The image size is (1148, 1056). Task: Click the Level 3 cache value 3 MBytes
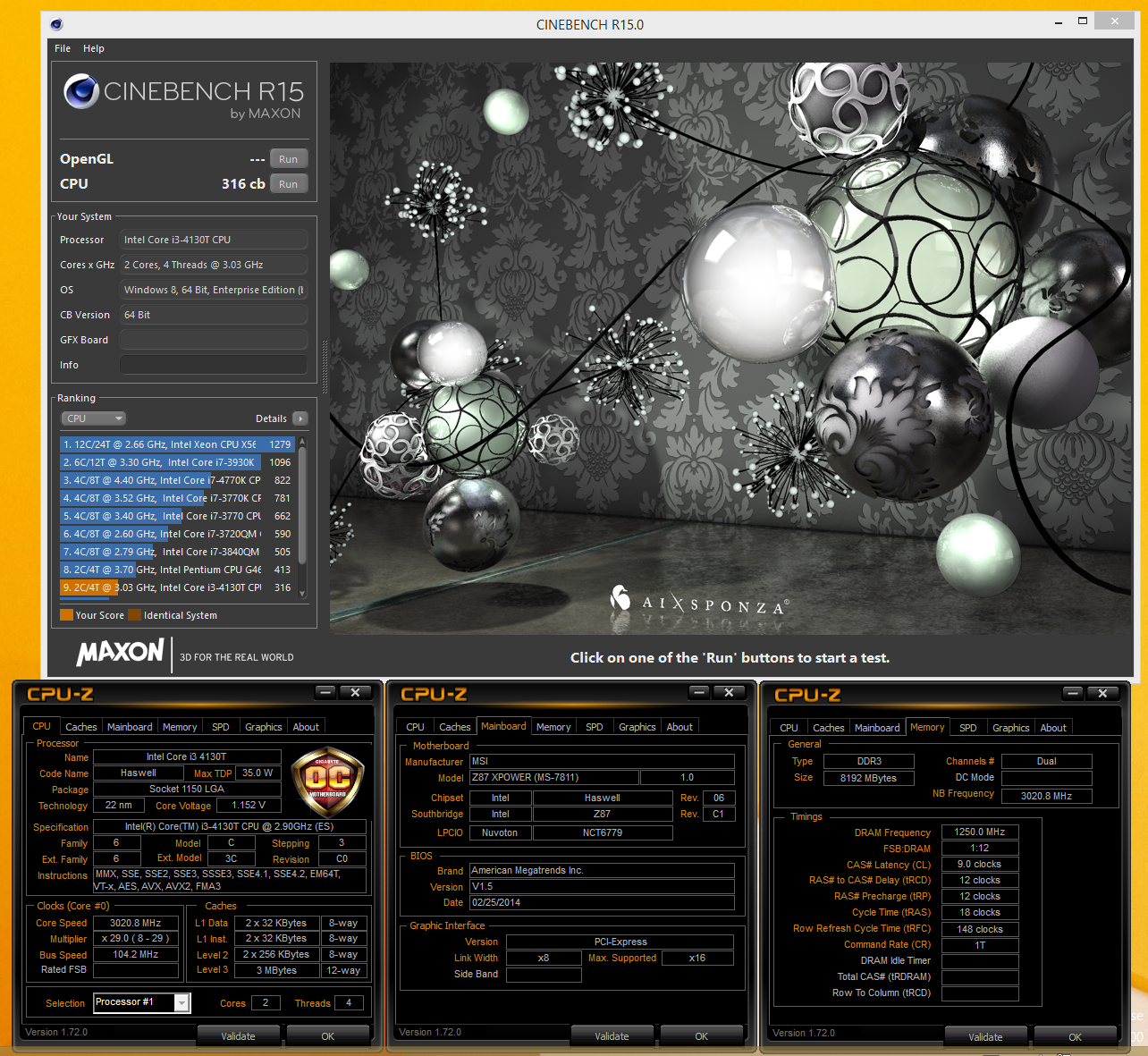277,970
